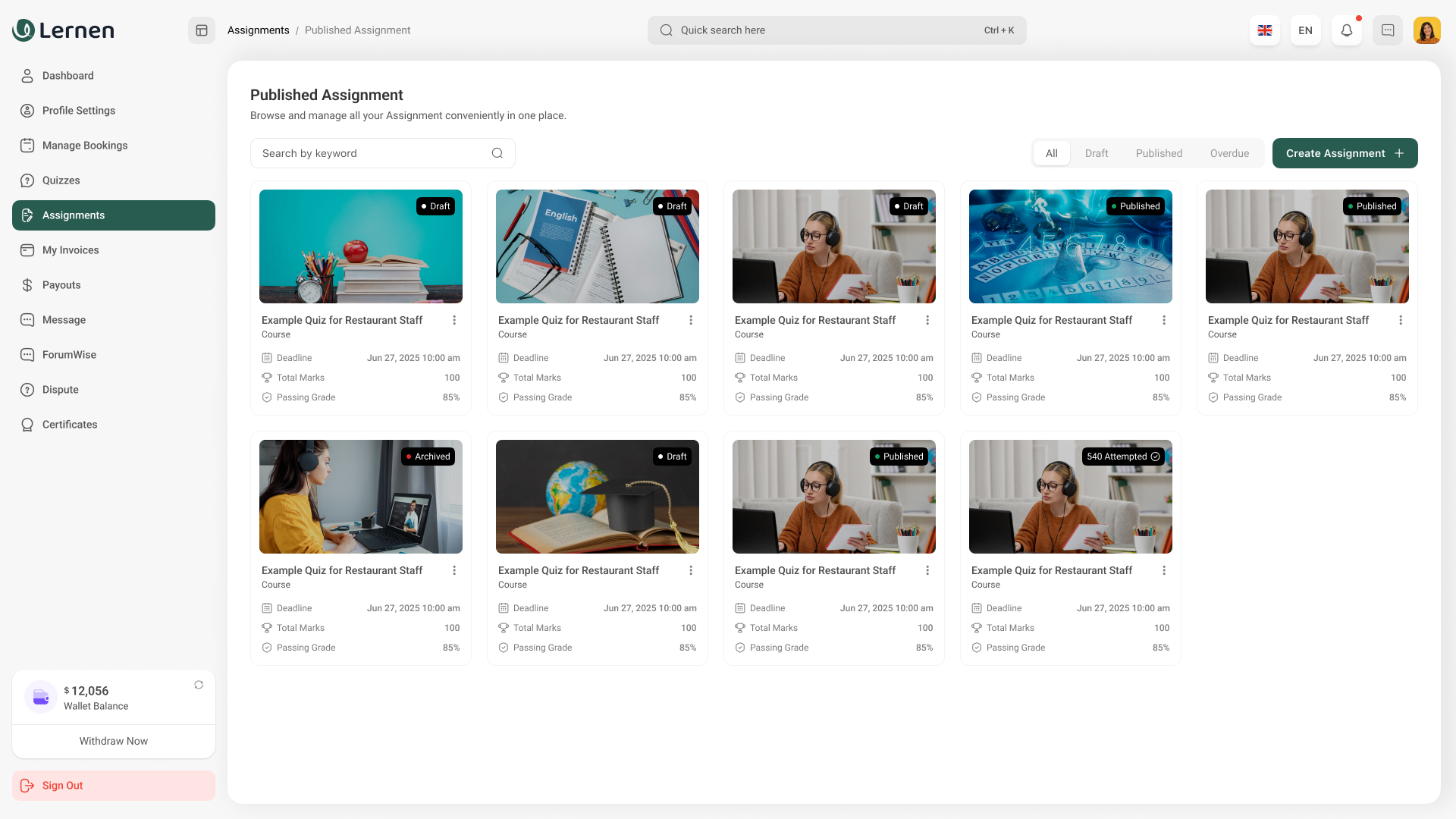Select the Overdue filter tab
1456x819 pixels.
[x=1229, y=153]
